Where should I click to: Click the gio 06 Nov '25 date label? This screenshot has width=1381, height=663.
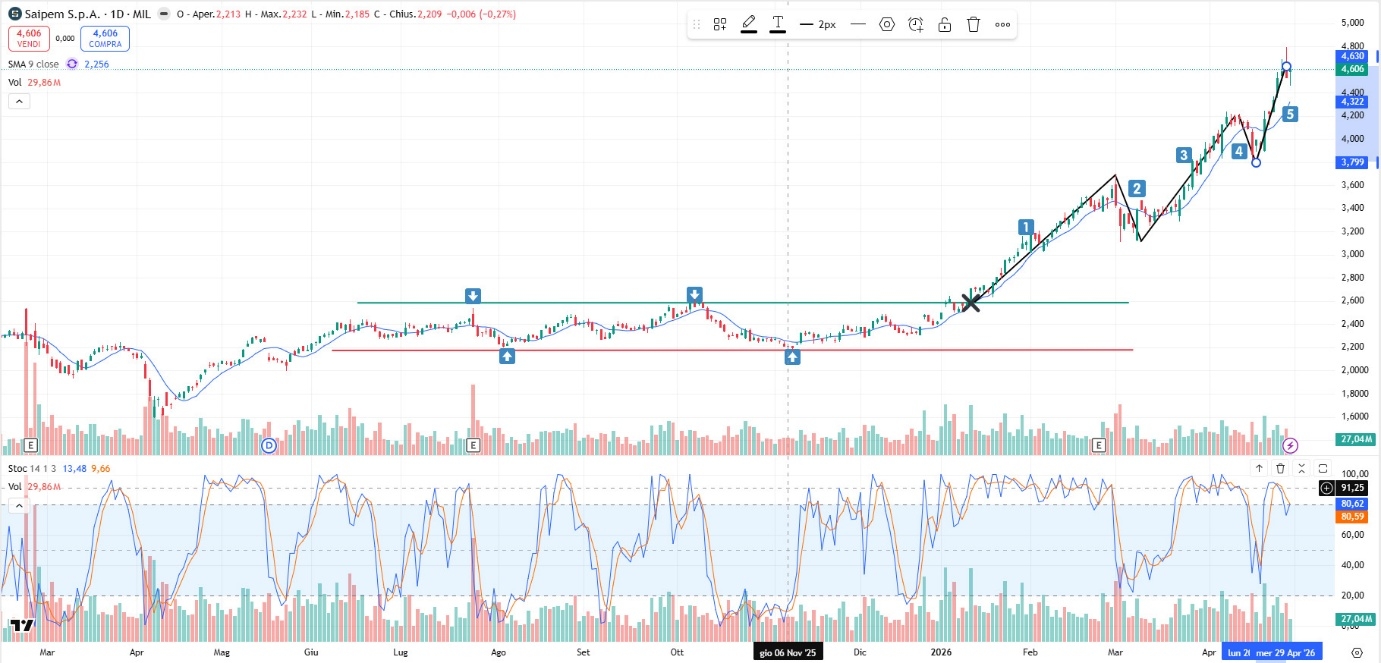pos(788,652)
